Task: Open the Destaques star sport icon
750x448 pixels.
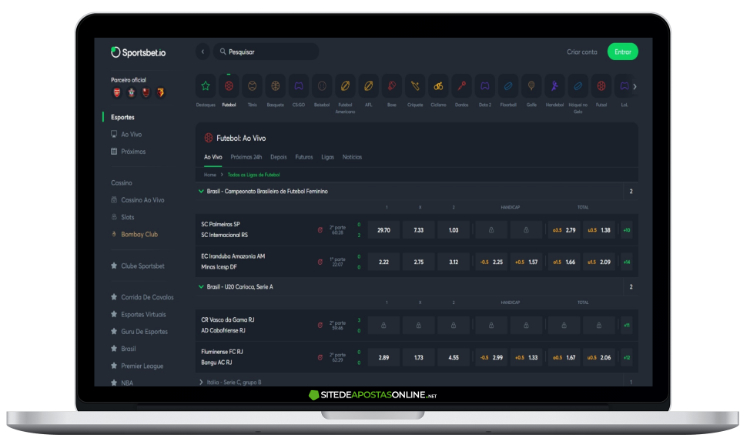Action: click(x=206, y=87)
